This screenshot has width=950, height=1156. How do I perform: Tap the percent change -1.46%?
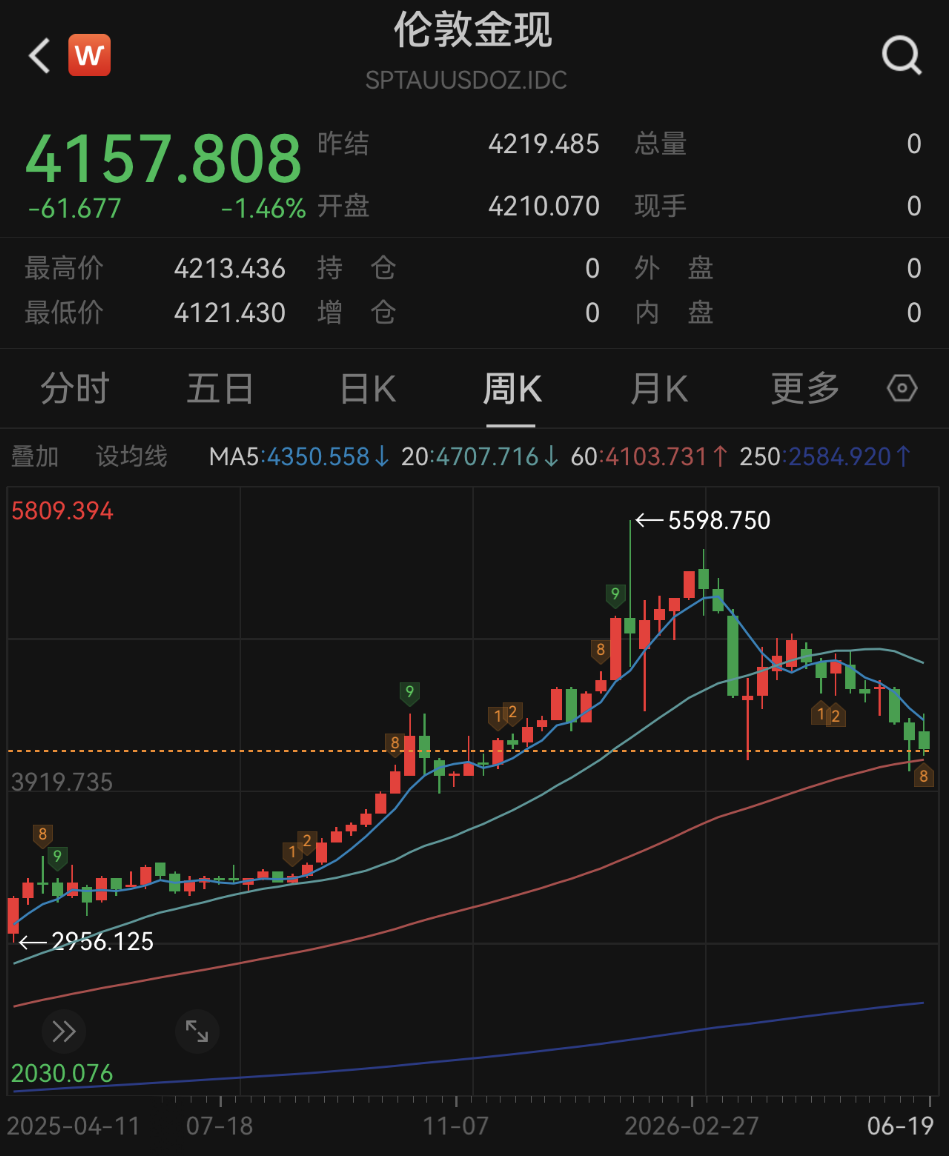263,209
